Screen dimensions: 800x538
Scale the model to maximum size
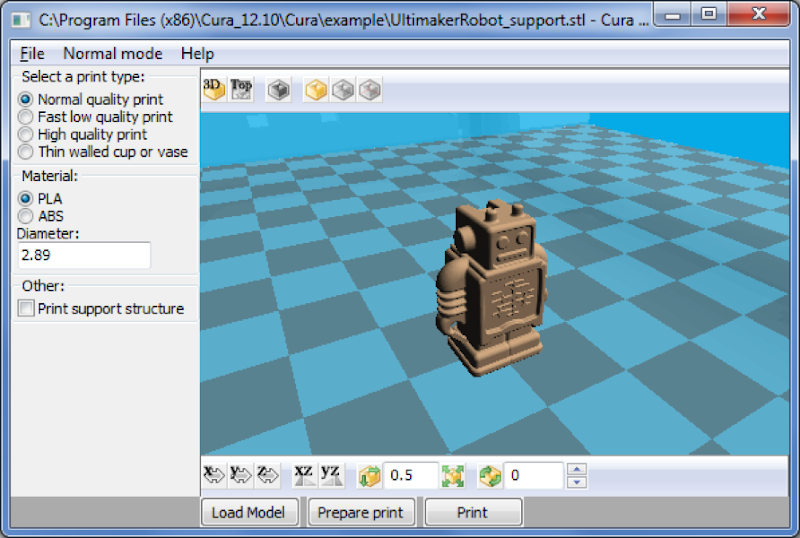point(453,476)
